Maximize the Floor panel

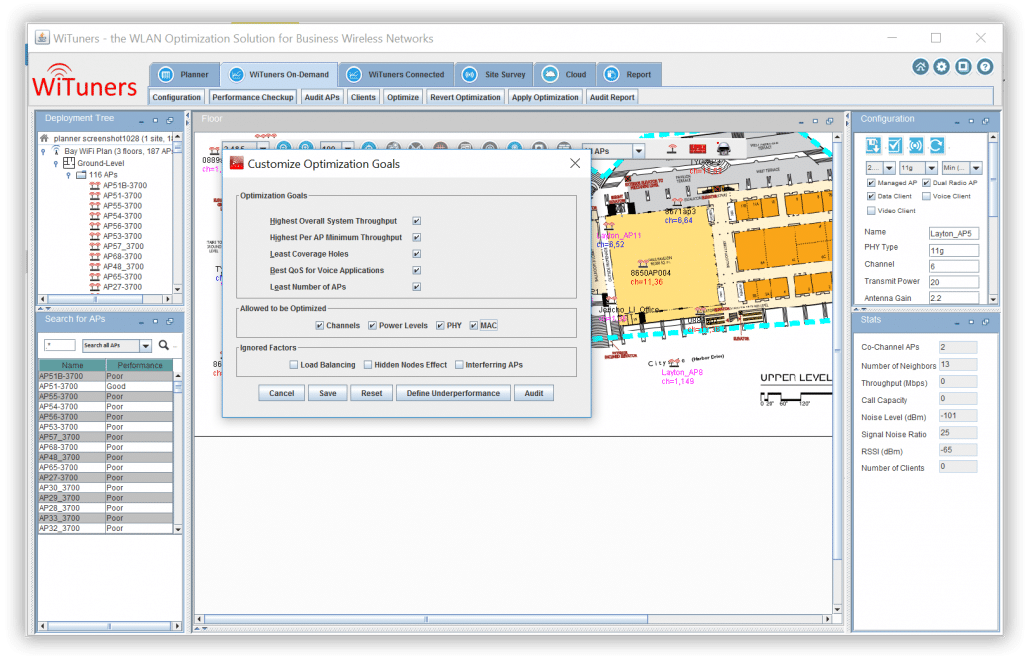pyautogui.click(x=815, y=122)
